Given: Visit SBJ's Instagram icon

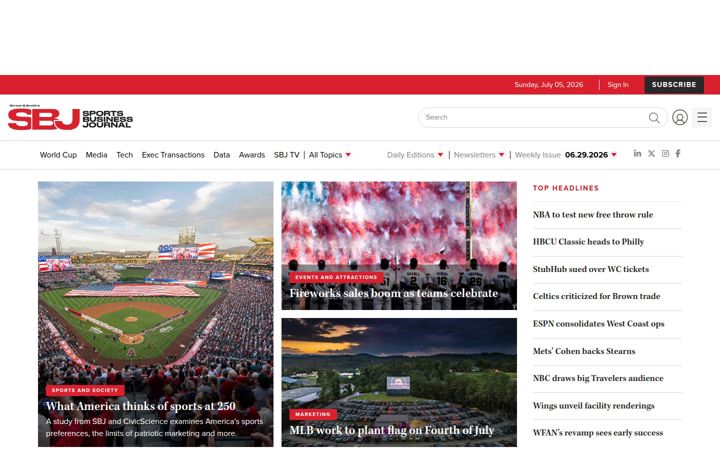Looking at the screenshot, I should coord(665,153).
